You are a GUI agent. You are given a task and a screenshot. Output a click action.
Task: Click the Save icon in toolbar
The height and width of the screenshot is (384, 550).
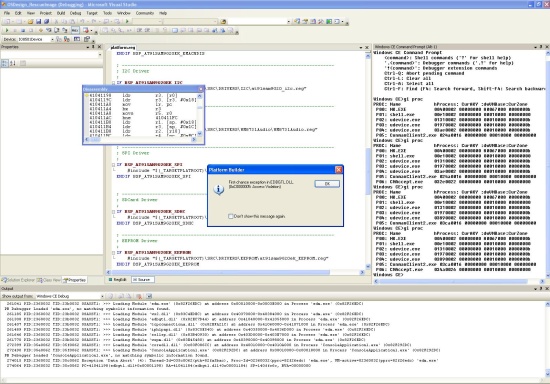[39, 21]
